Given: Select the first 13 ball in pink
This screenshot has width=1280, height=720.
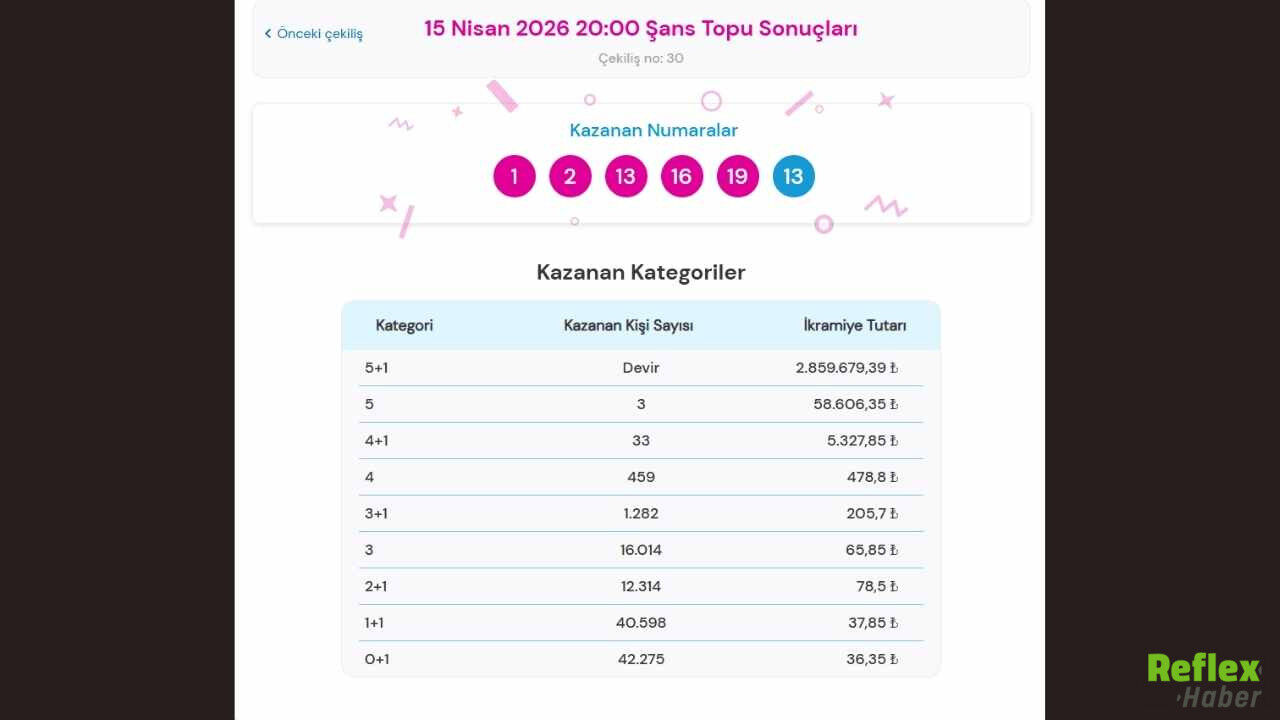Looking at the screenshot, I should (x=626, y=176).
